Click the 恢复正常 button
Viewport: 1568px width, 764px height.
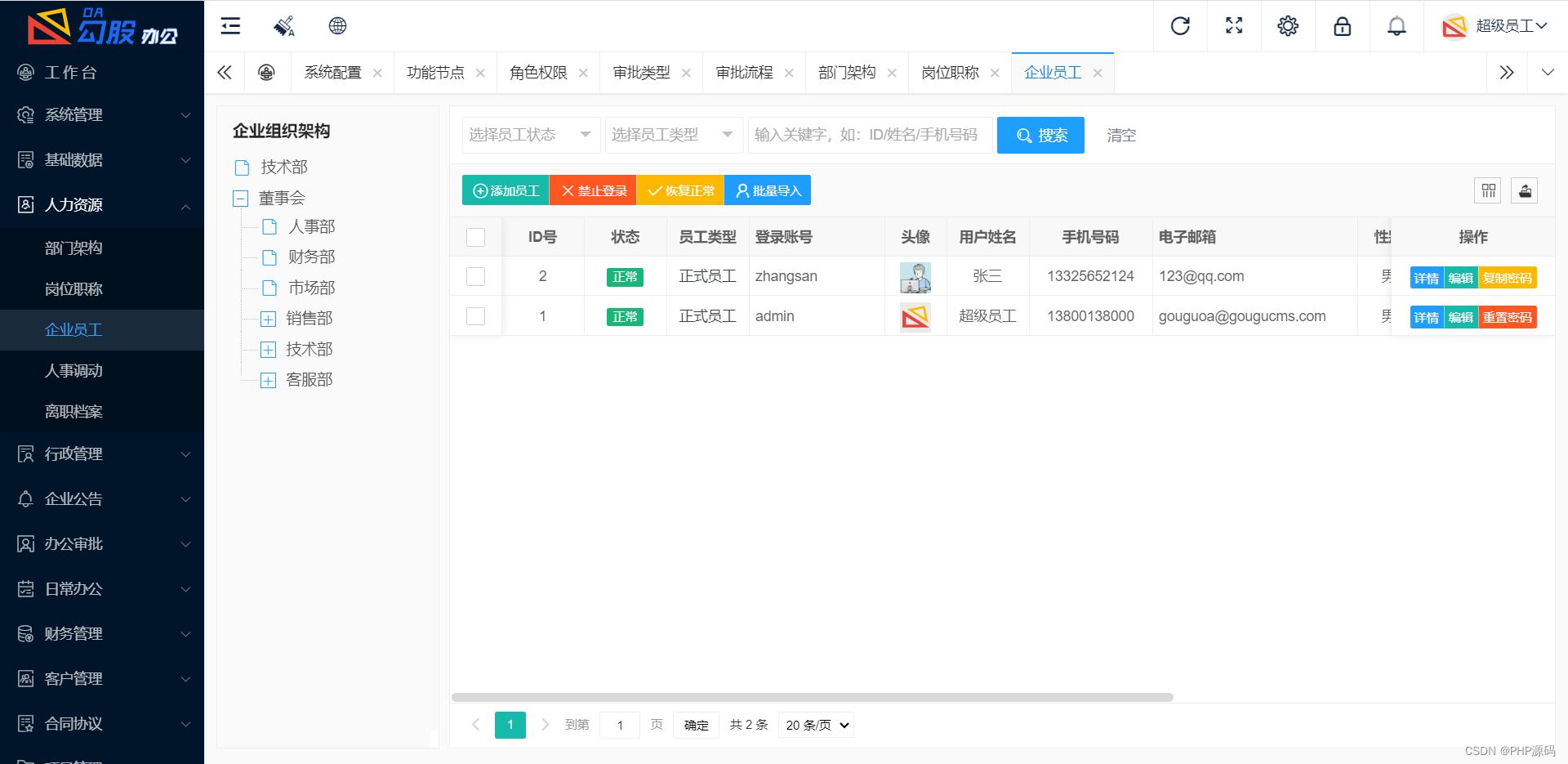[680, 190]
